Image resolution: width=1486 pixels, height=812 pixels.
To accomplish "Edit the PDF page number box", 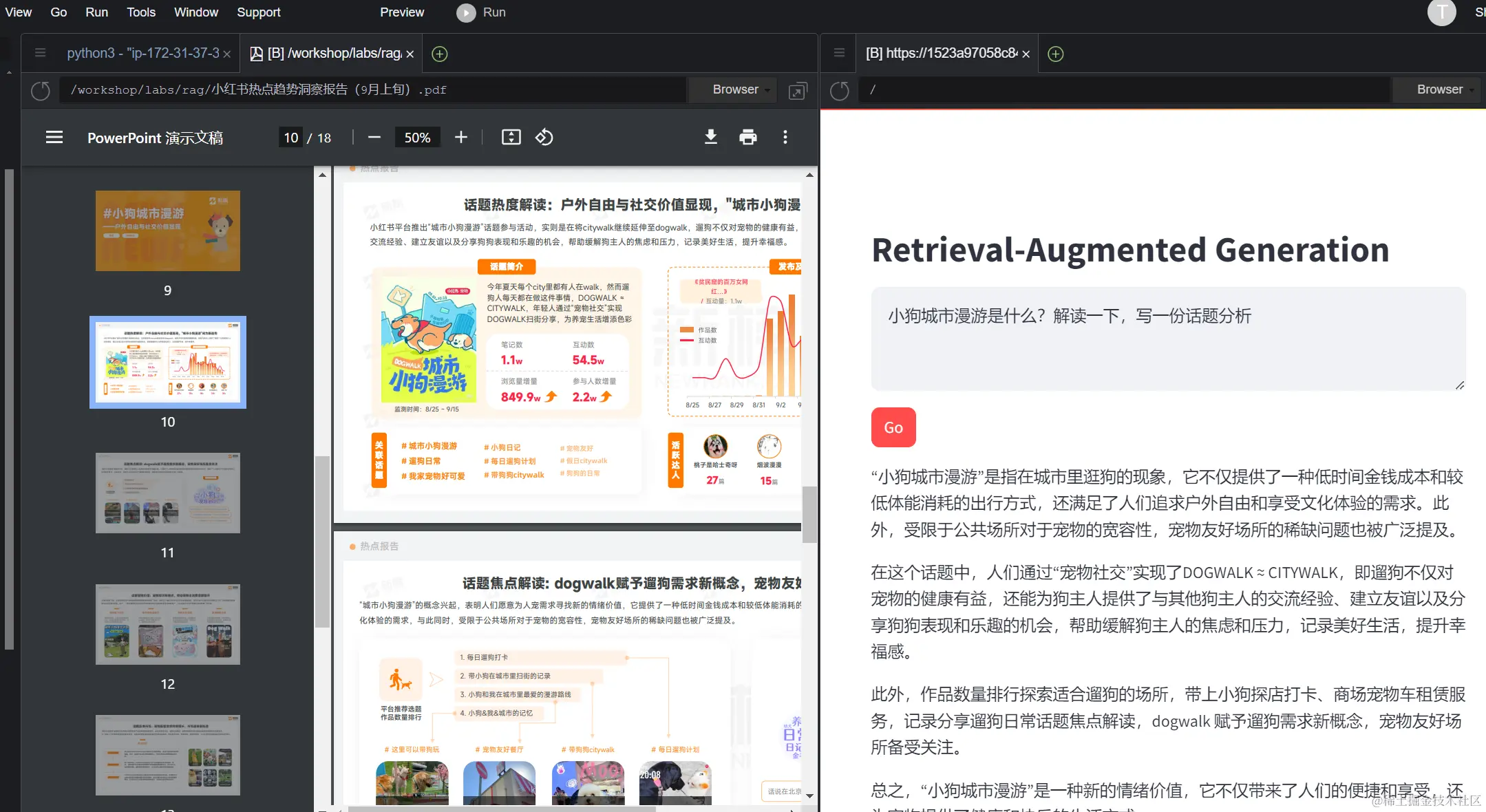I will [x=291, y=138].
